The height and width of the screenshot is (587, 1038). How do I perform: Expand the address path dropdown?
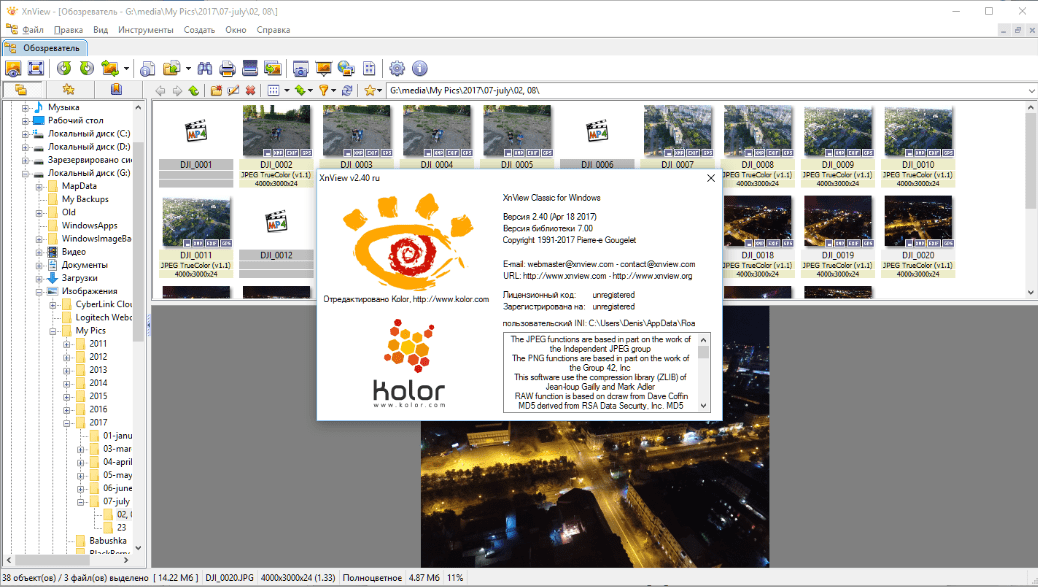[1030, 91]
